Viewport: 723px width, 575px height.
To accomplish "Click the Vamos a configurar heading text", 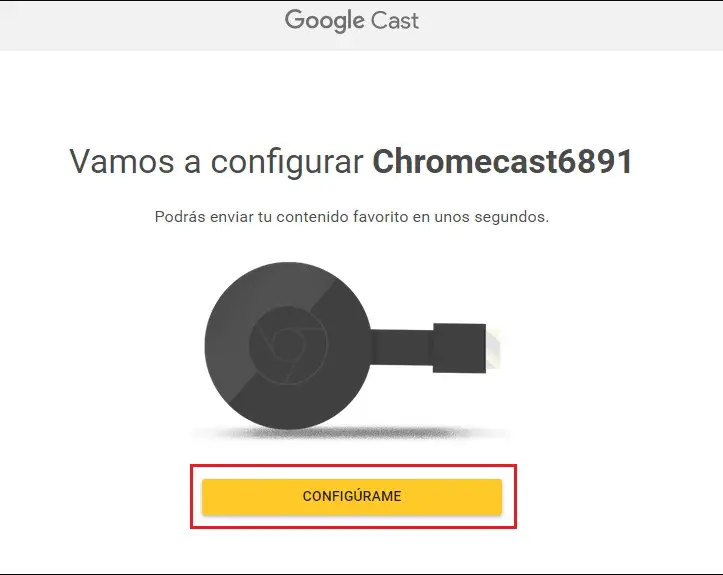I will click(x=216, y=163).
